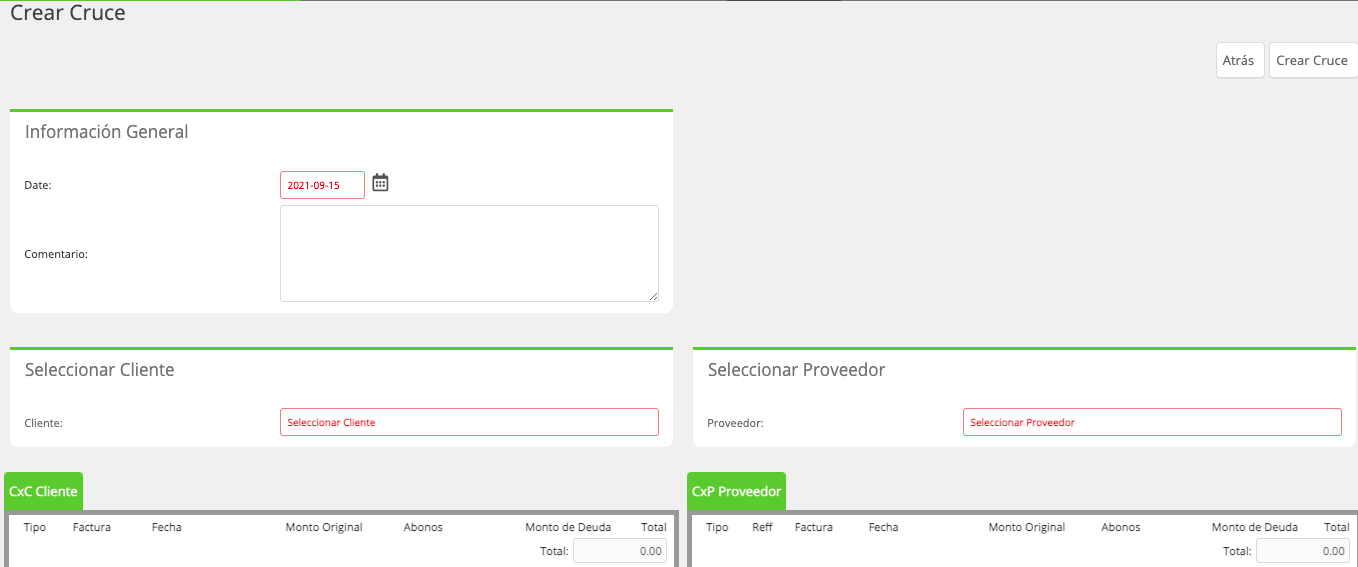Click the Monto de Deuda header in CxC table
The width and height of the screenshot is (1358, 567).
click(569, 527)
